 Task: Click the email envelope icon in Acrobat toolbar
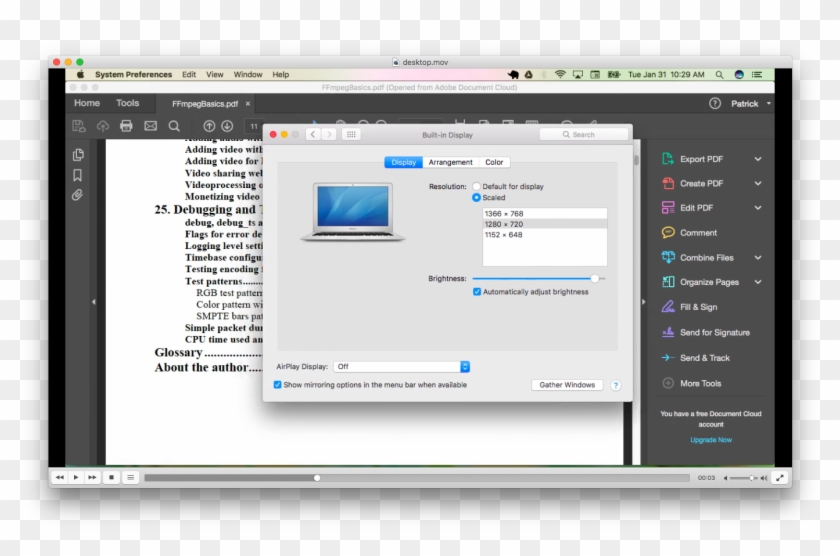[151, 126]
